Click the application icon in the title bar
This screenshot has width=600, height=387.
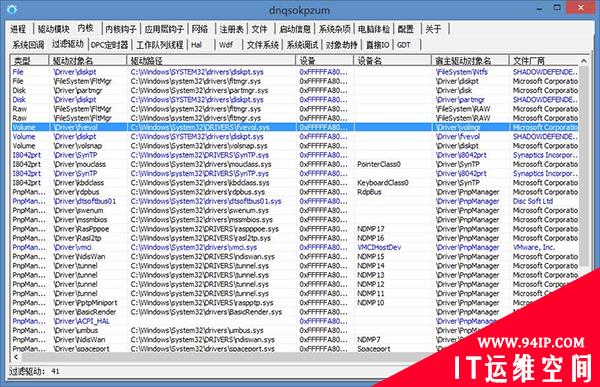coord(12,9)
